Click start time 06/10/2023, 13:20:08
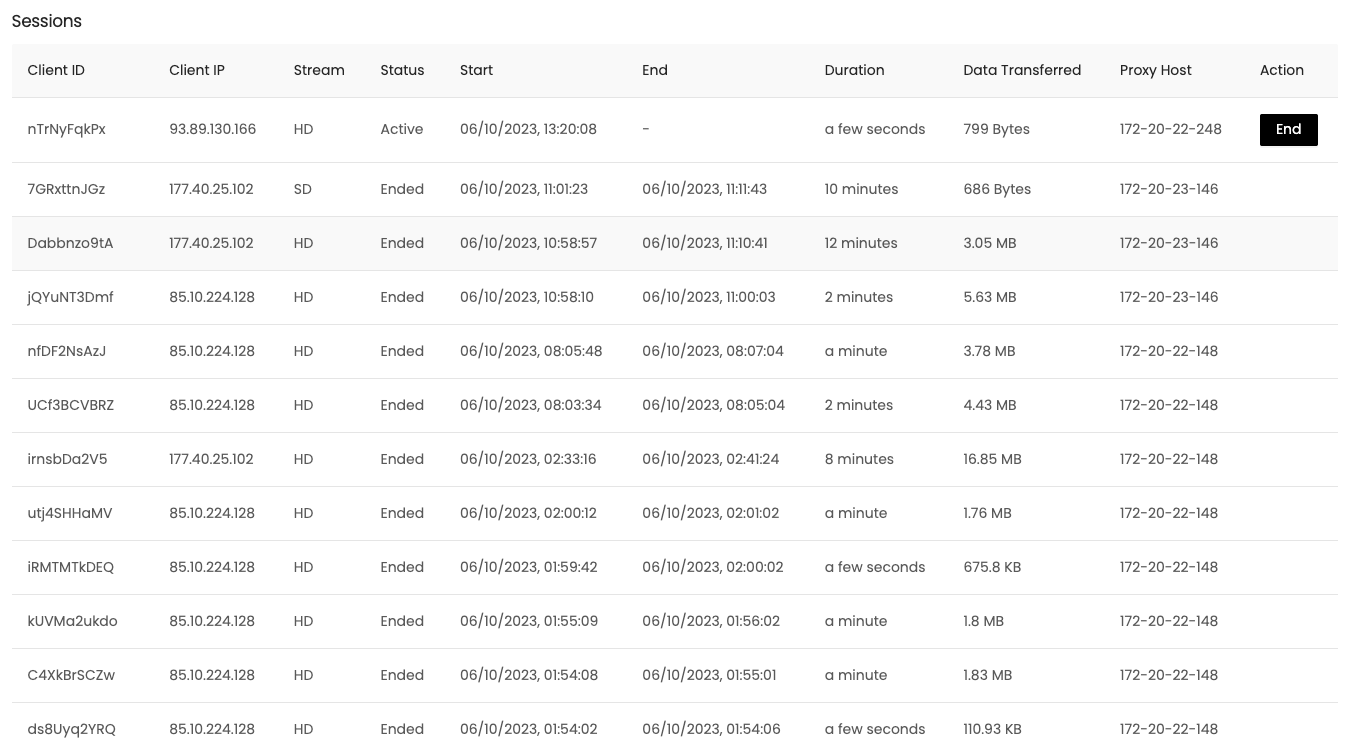This screenshot has width=1351, height=755. click(528, 129)
